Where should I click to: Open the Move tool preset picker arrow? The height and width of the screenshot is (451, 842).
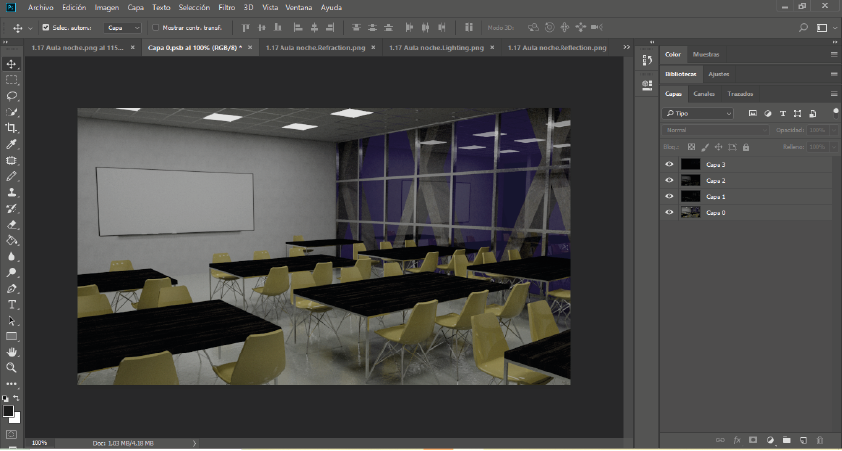30,28
